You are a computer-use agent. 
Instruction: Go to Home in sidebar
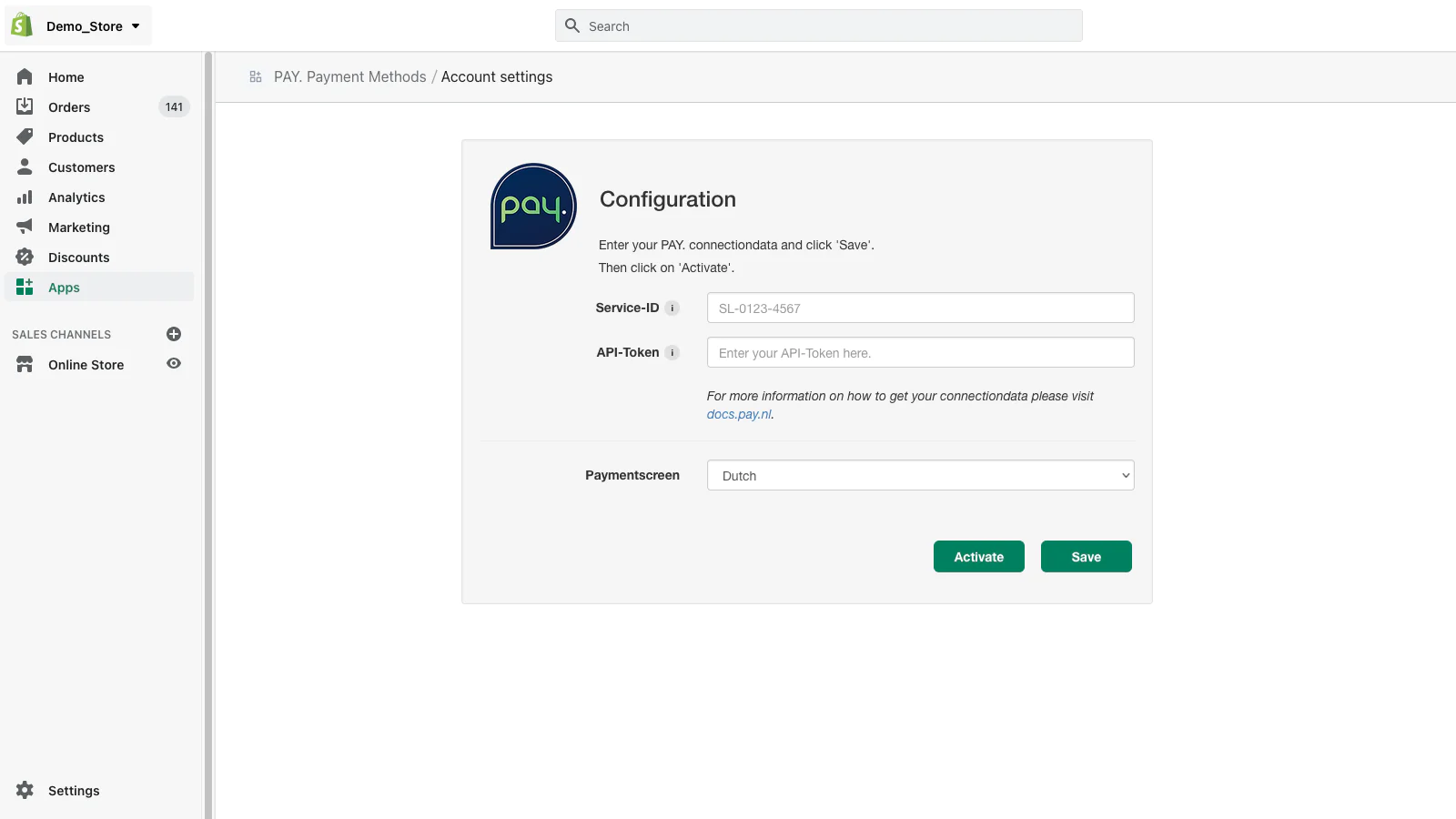[66, 77]
